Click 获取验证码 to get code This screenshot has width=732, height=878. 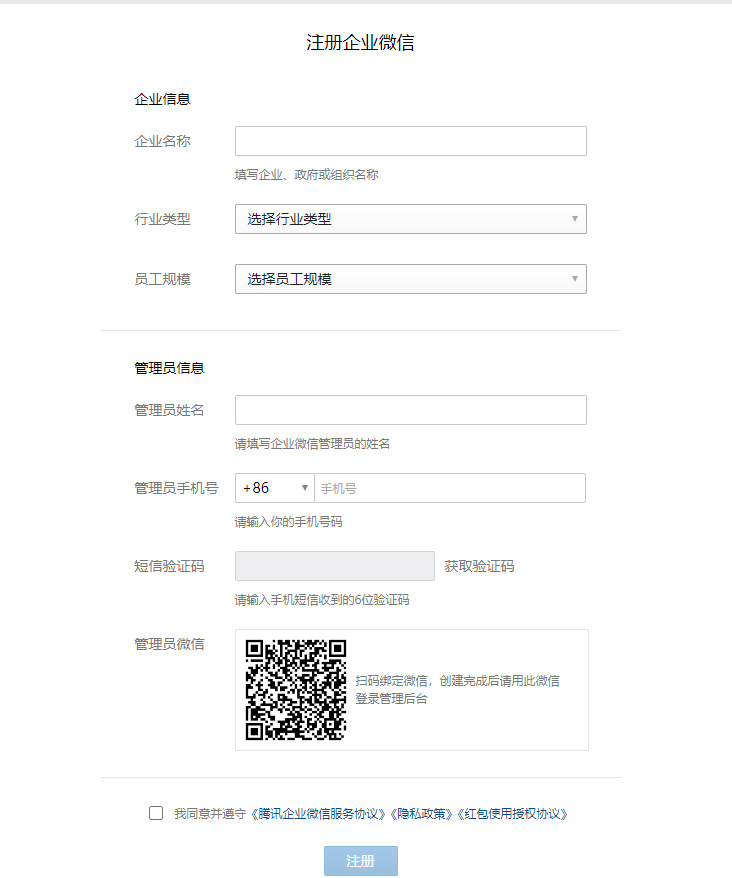tap(479, 566)
